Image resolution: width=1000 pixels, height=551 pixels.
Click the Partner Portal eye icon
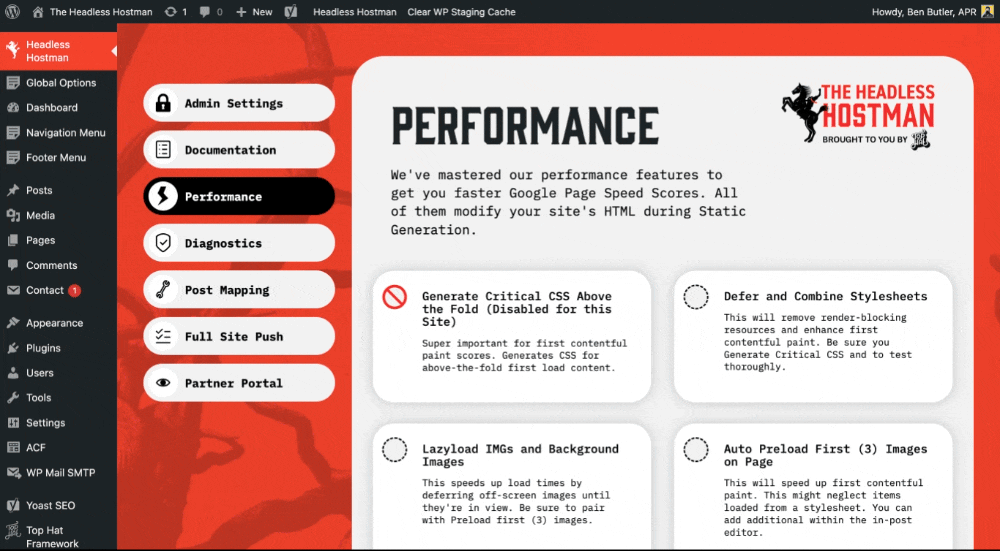click(163, 383)
